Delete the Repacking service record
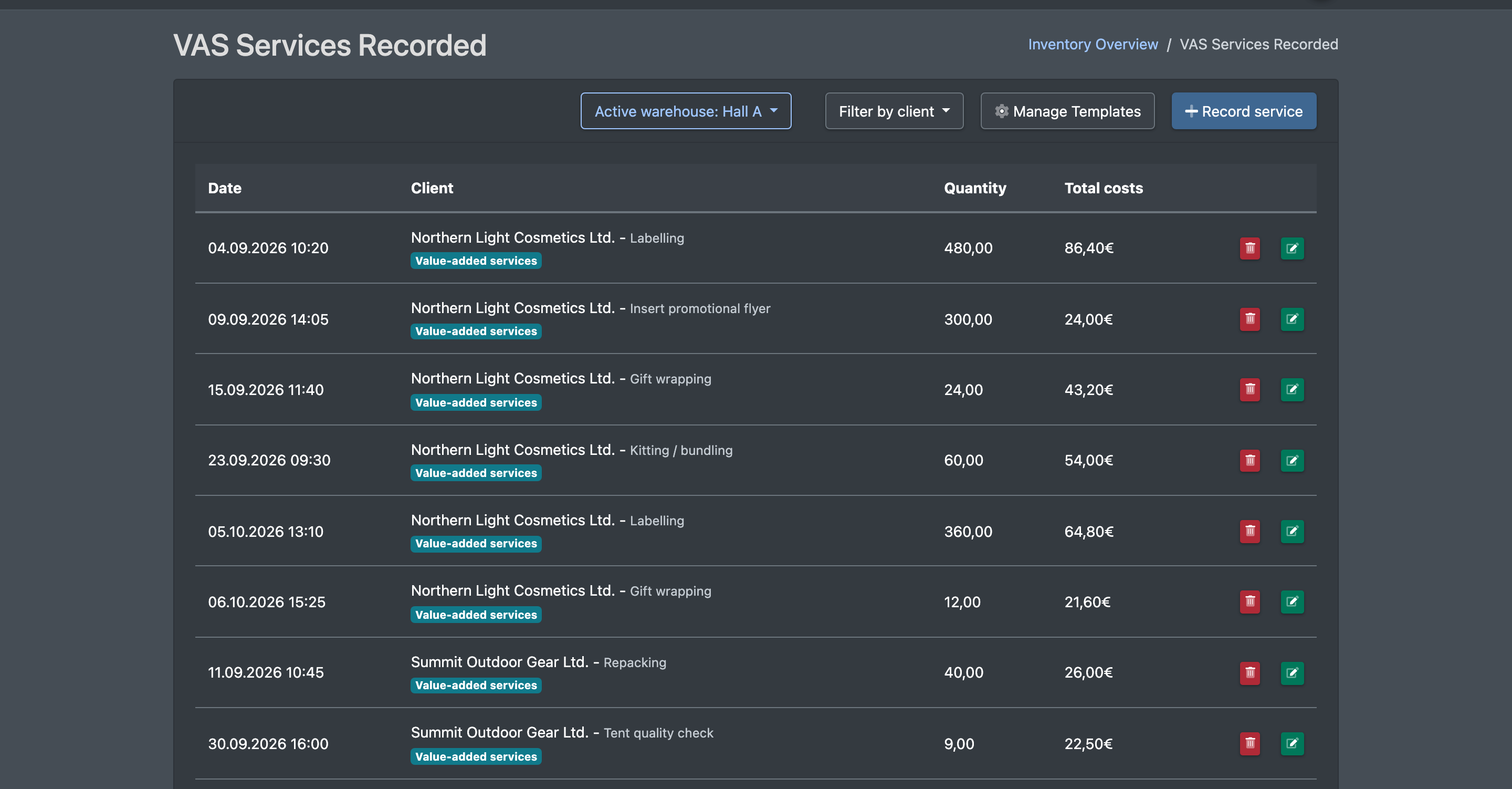This screenshot has height=789, width=1512. tap(1249, 673)
